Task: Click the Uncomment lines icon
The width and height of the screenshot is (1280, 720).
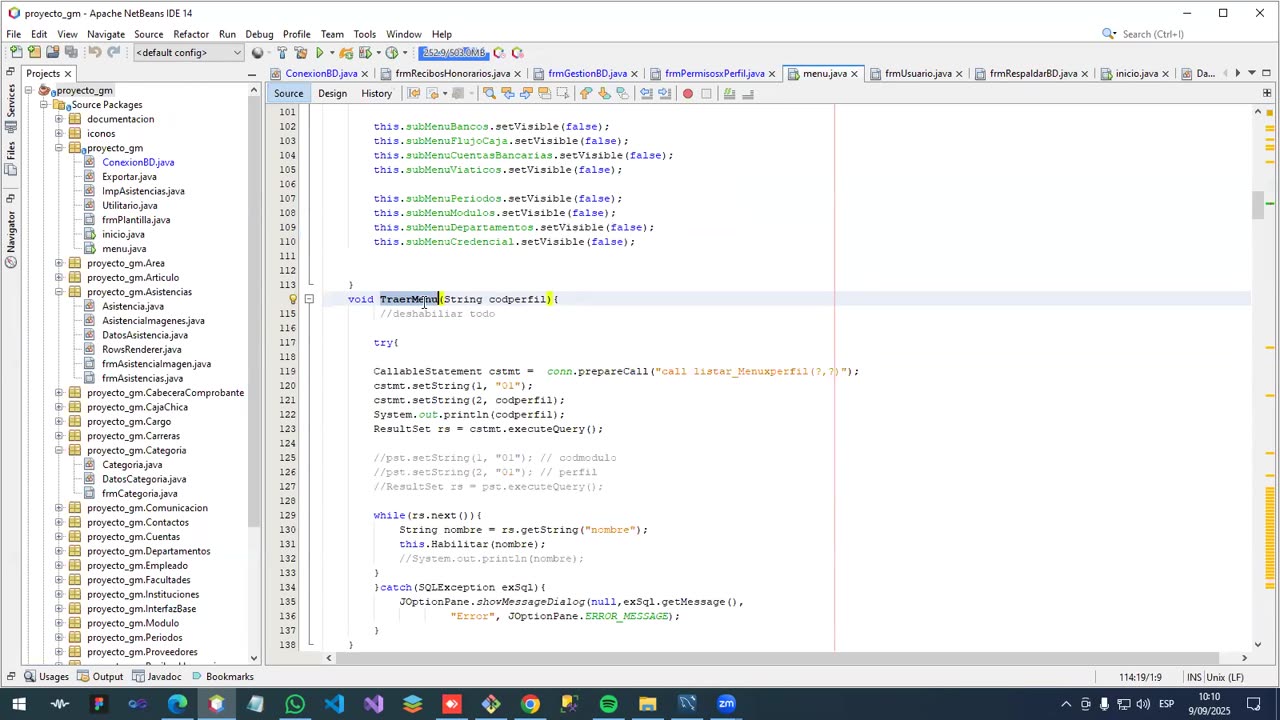Action: tap(747, 93)
